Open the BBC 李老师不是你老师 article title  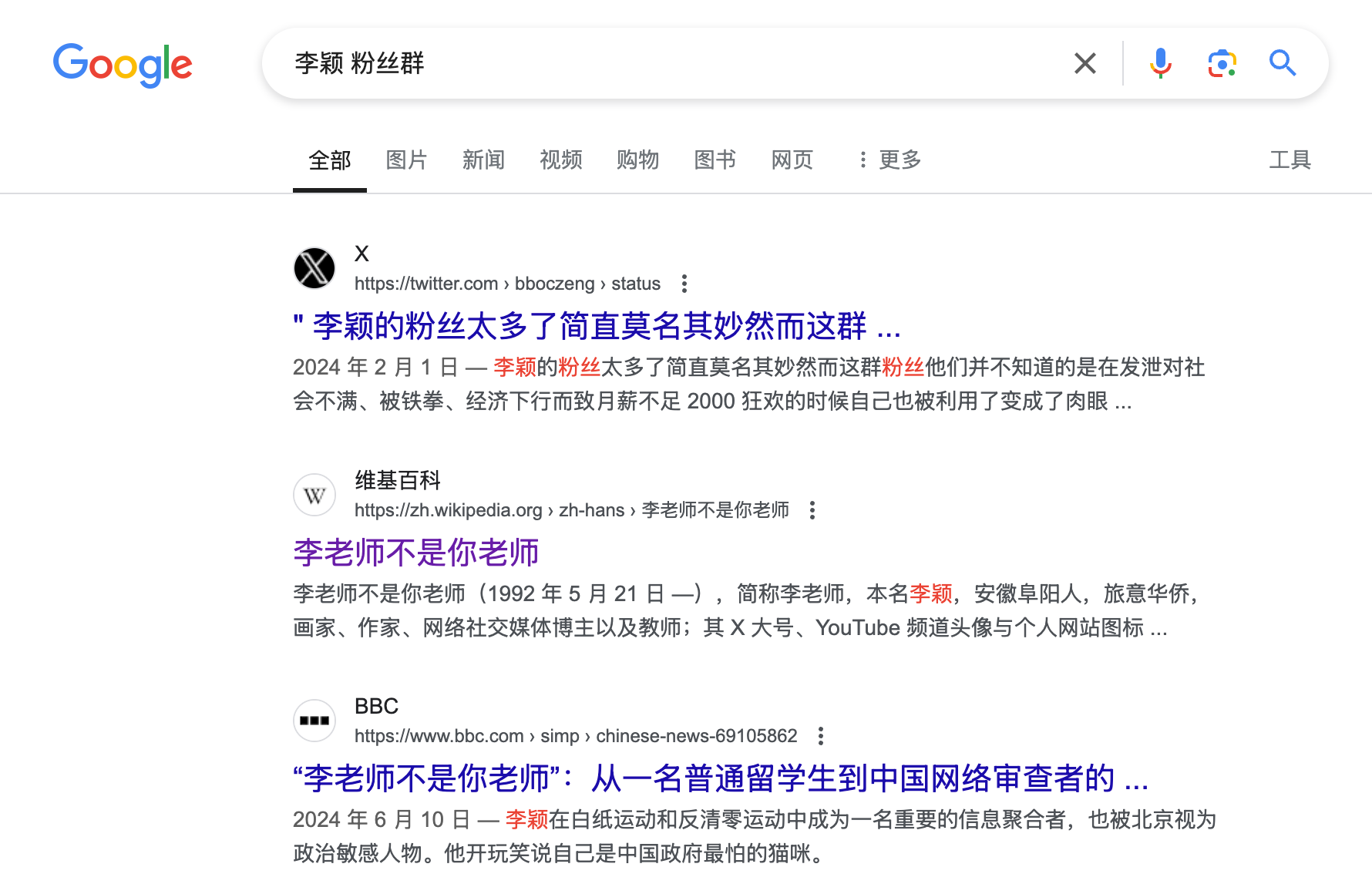721,778
